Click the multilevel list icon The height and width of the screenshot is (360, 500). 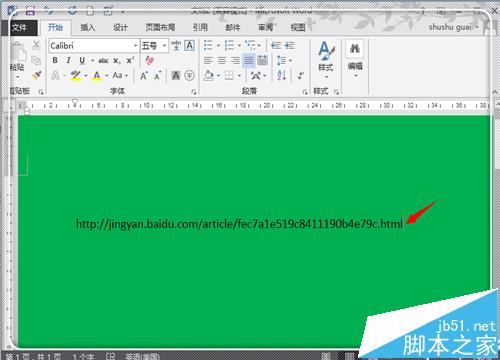click(x=250, y=45)
